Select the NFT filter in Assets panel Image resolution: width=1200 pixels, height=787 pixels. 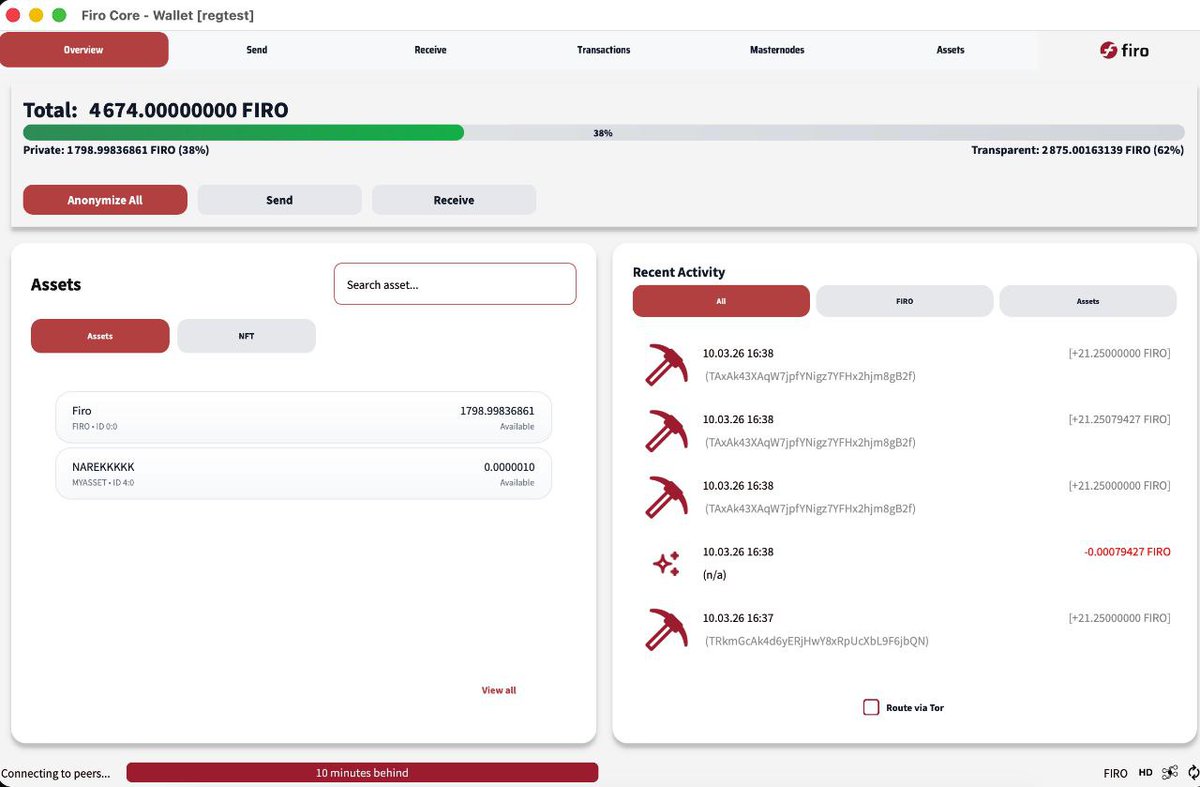(246, 336)
